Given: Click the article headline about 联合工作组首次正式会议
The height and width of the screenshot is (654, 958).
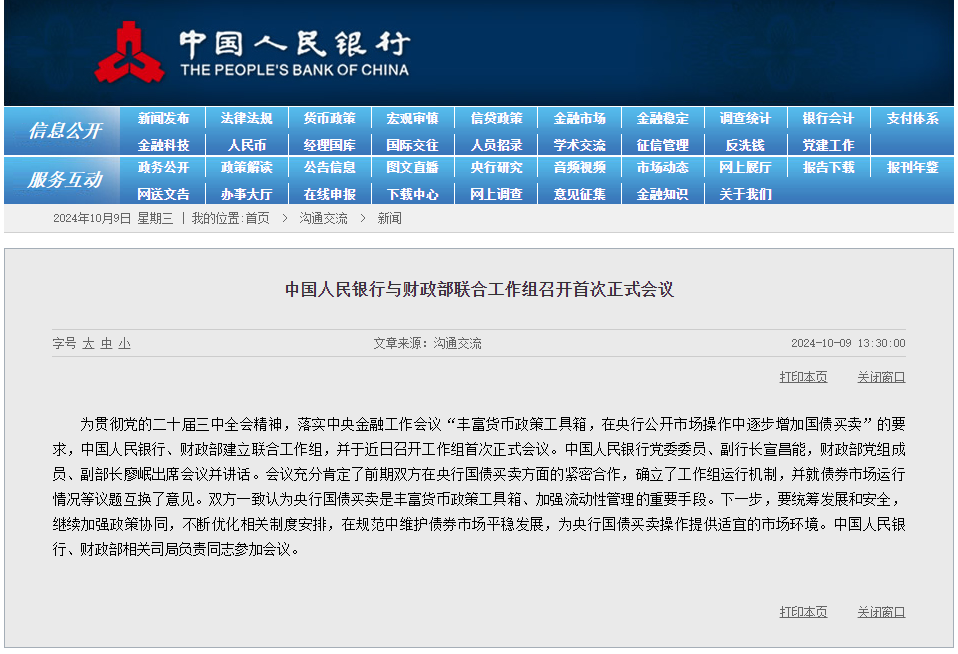Looking at the screenshot, I should (x=480, y=289).
